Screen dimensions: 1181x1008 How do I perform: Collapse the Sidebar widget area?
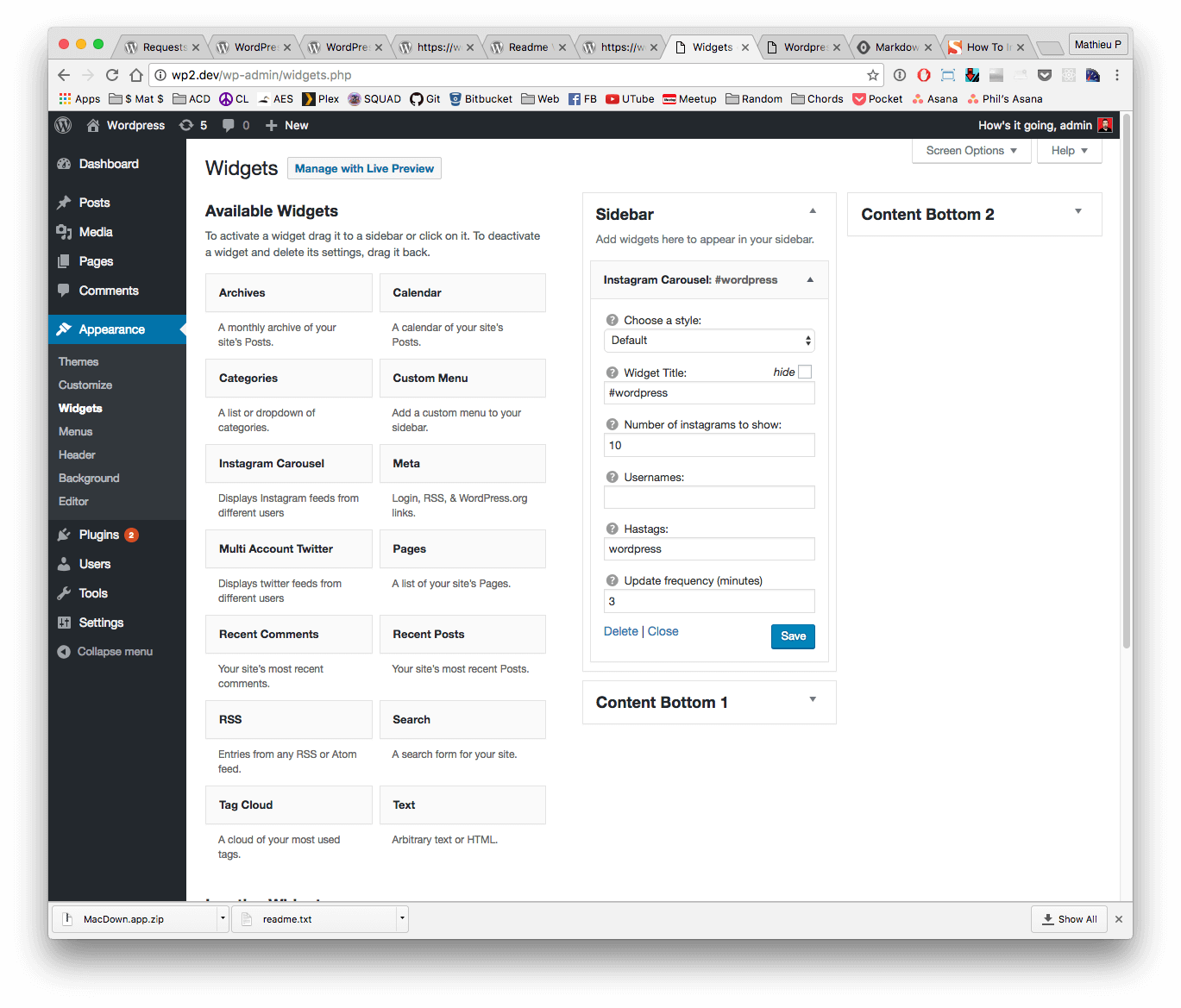(813, 211)
